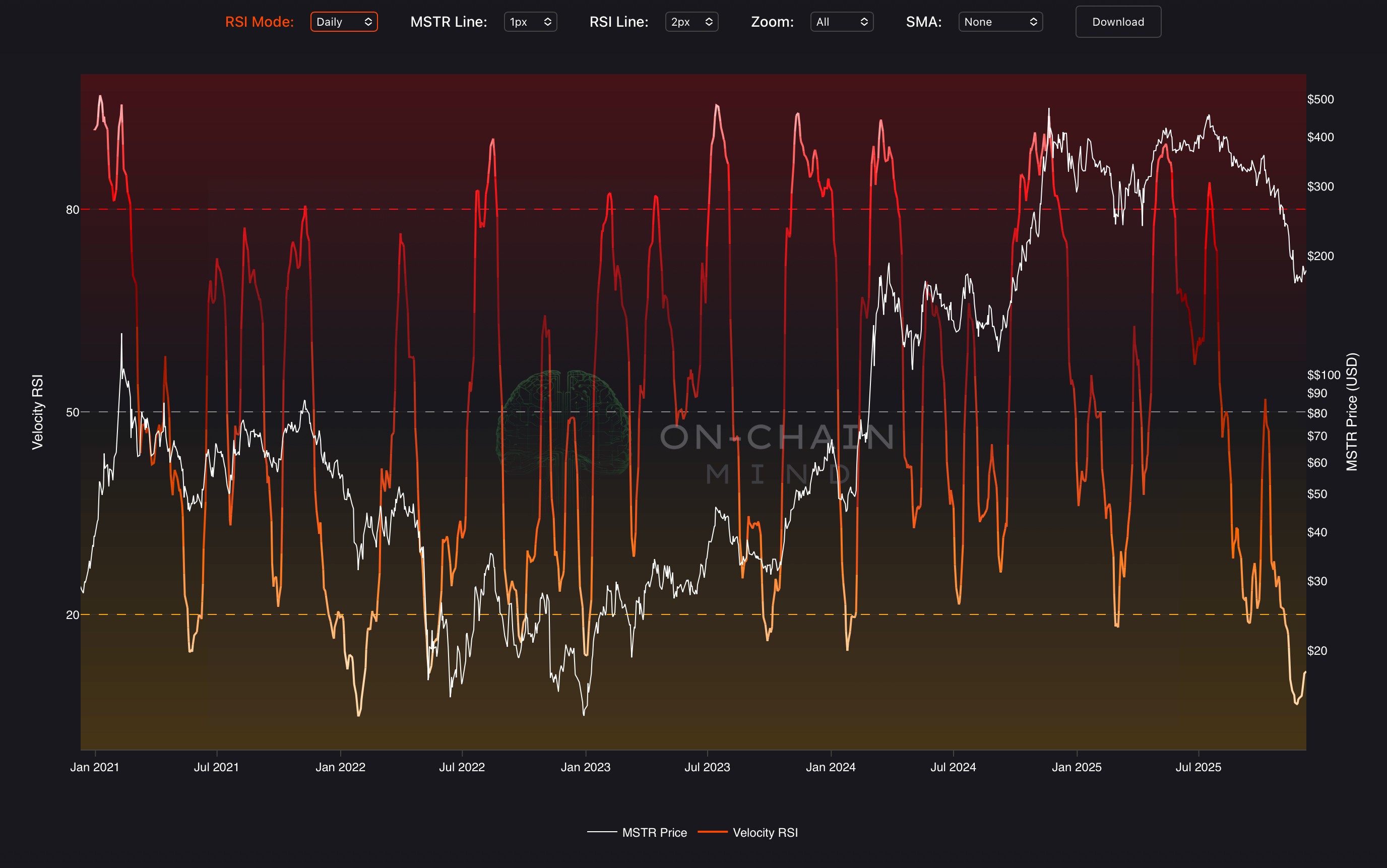
Task: Click the Jan 2021 x-axis label
Action: 95,767
